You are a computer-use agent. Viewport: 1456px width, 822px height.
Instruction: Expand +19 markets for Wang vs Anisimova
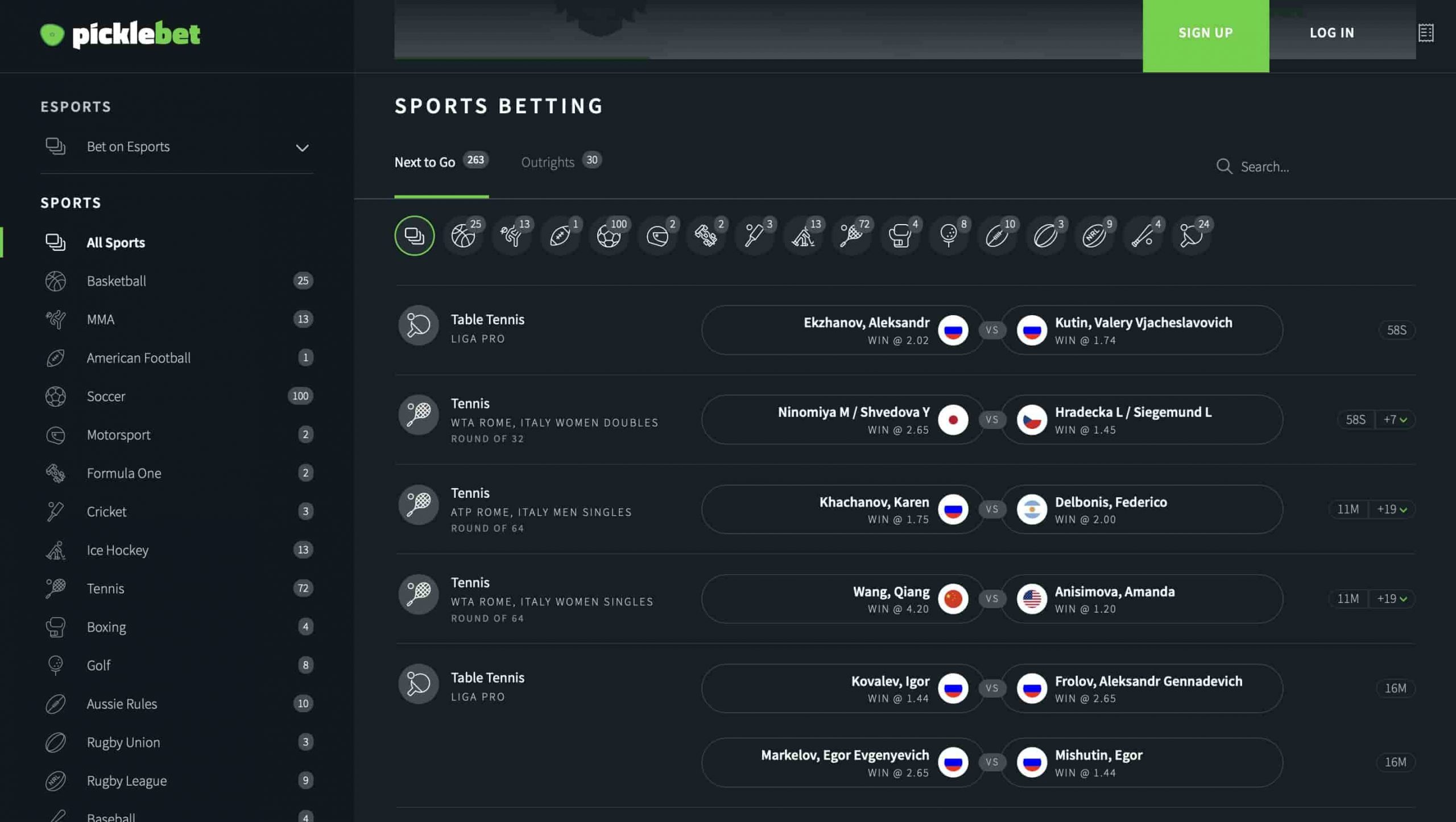point(1392,598)
